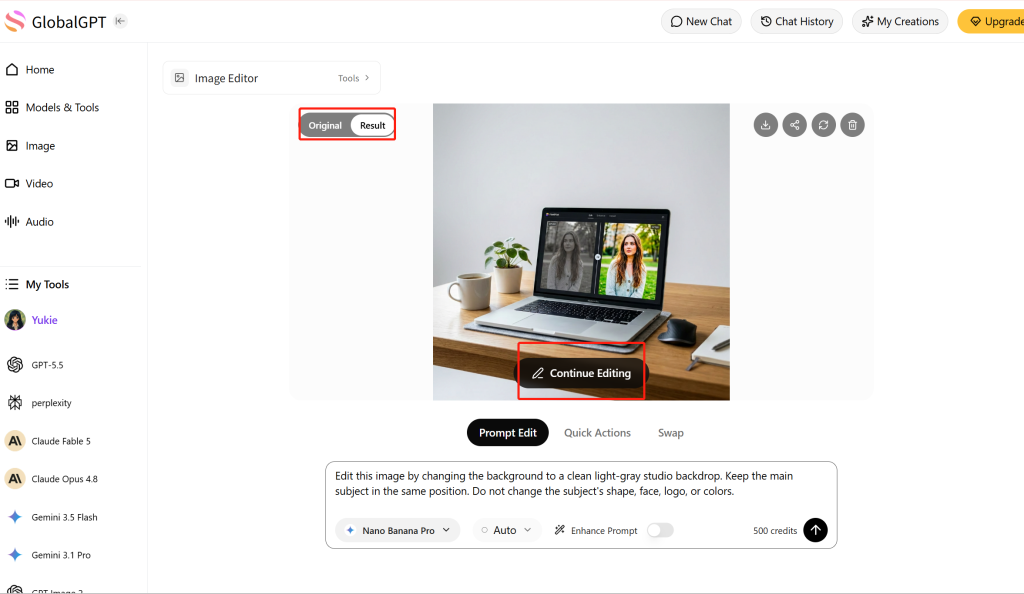Click into the prompt text field

(x=581, y=484)
